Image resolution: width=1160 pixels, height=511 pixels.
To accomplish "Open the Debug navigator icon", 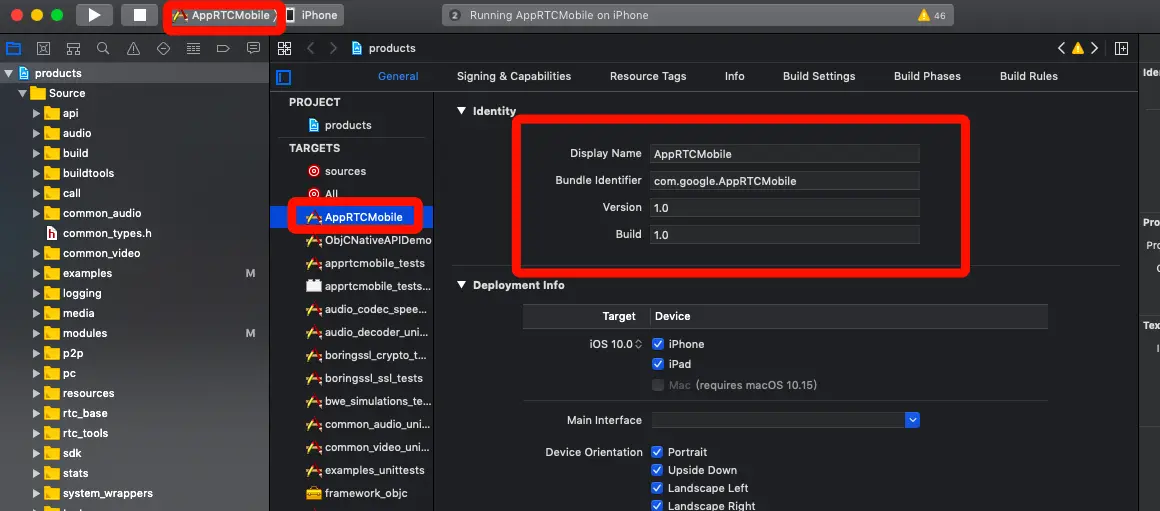I will (x=193, y=48).
